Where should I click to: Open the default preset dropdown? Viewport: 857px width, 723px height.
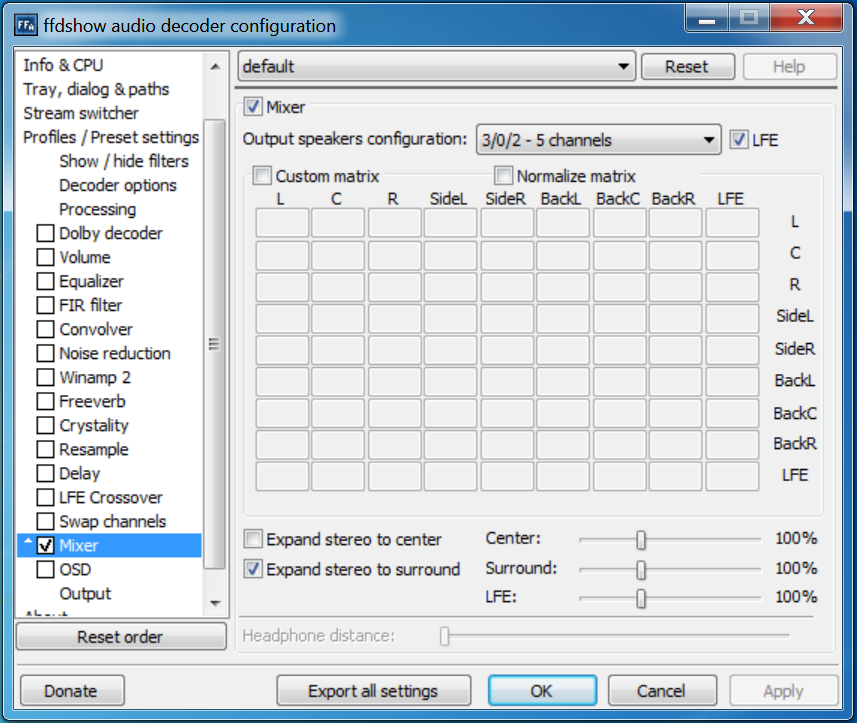[437, 67]
